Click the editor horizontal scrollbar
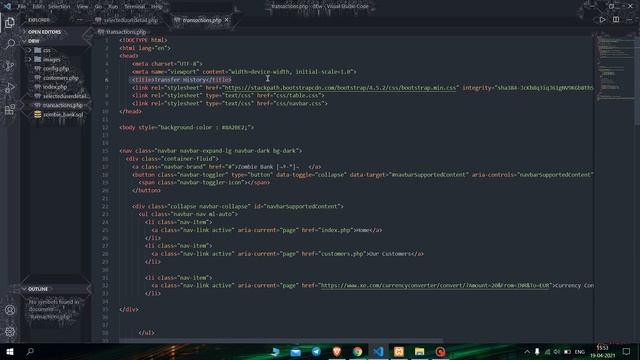 coord(281,340)
